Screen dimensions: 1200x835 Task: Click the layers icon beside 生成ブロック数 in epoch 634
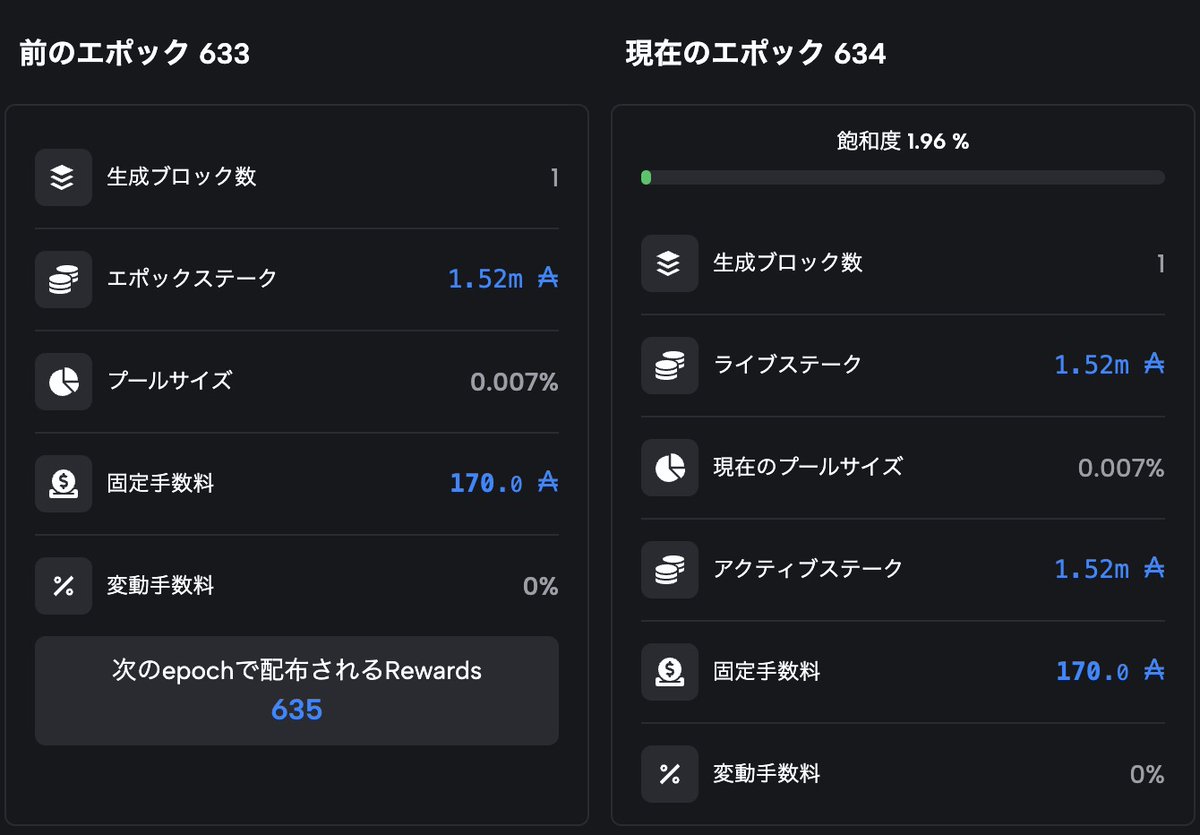669,263
